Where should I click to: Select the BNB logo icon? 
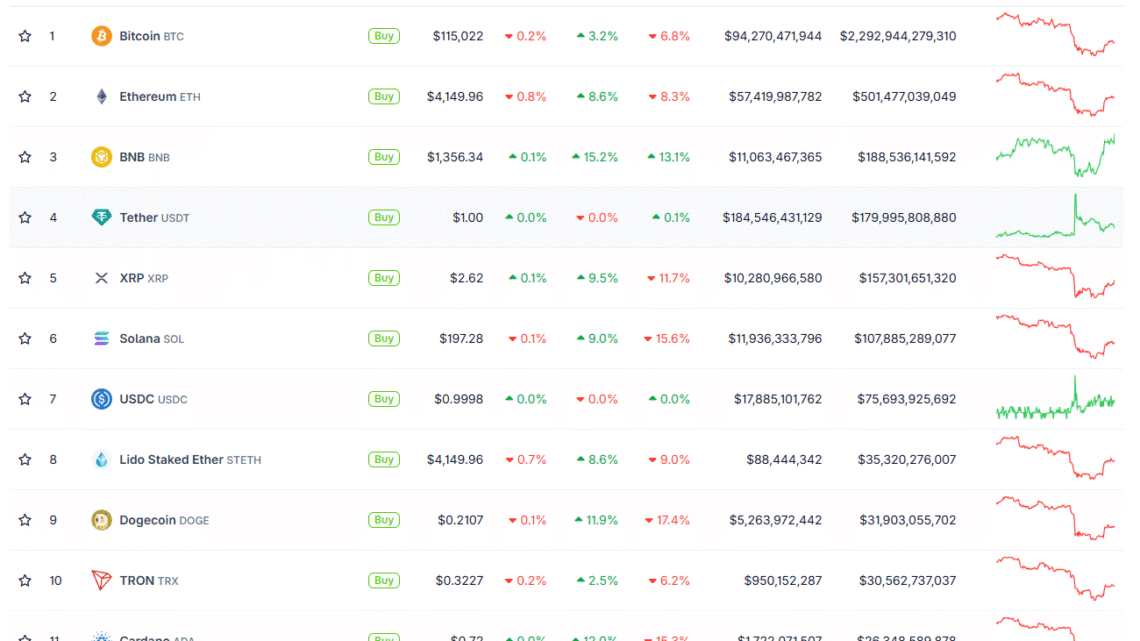(x=99, y=157)
